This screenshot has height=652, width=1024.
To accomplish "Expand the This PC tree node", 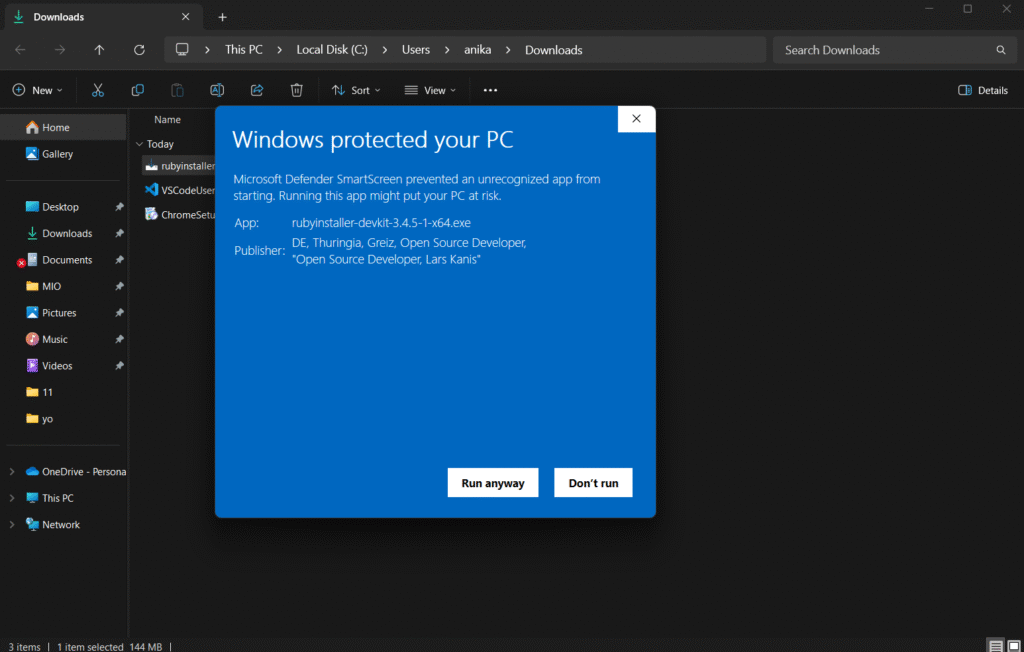I will coord(12,498).
